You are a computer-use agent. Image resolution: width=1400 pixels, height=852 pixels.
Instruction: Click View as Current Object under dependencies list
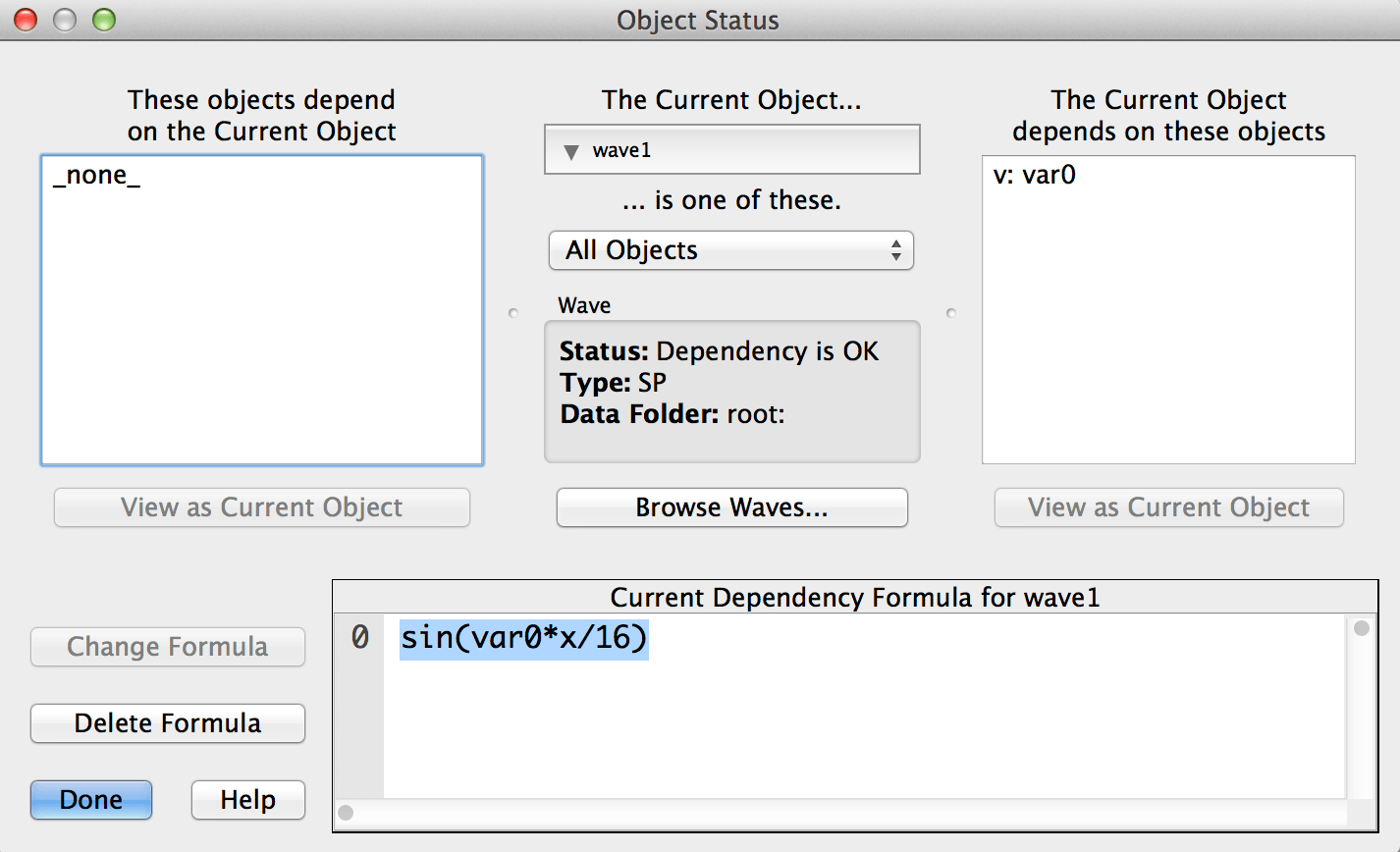[1168, 507]
